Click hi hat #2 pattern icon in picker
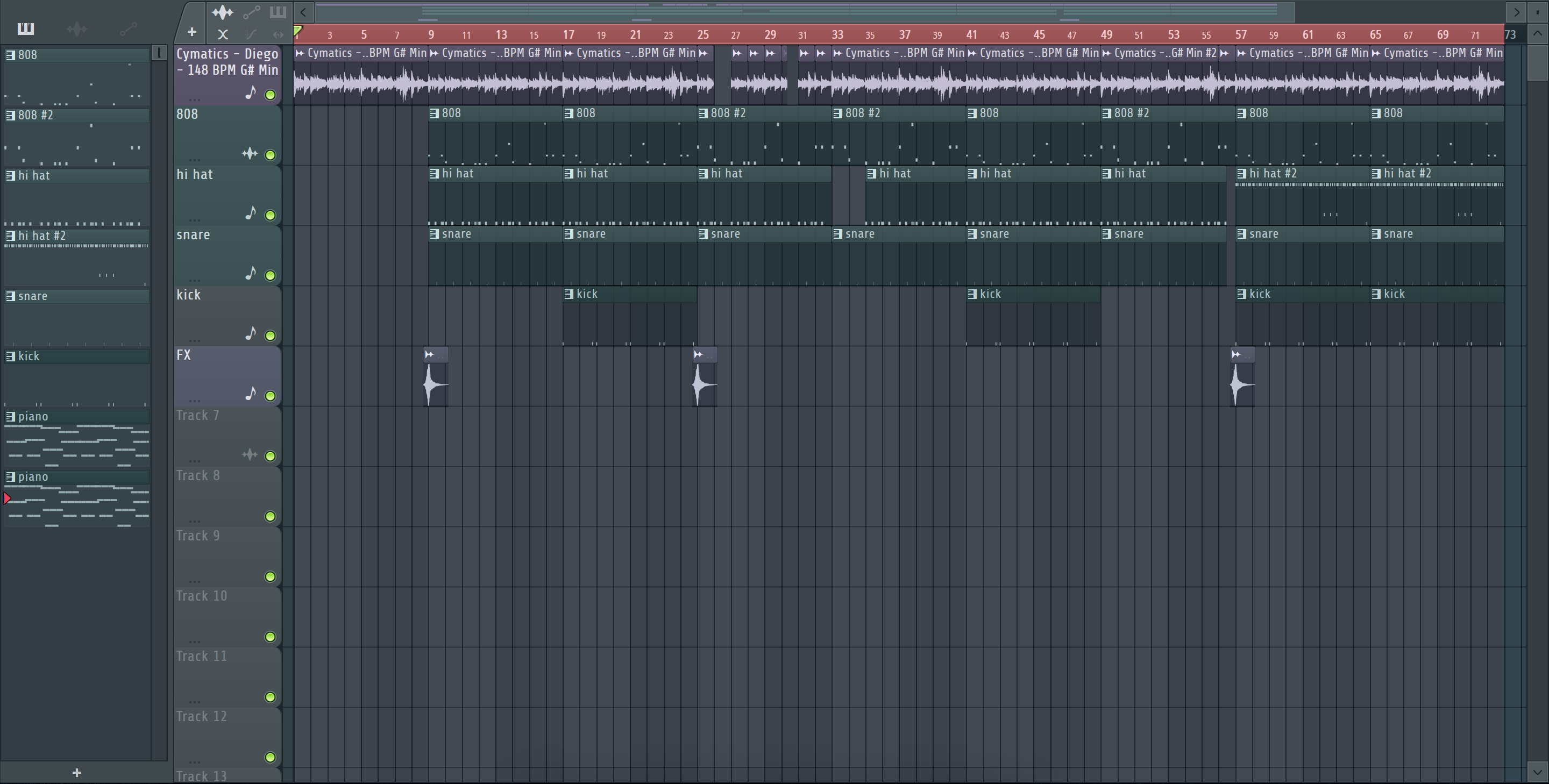1549x784 pixels. pyautogui.click(x=10, y=236)
